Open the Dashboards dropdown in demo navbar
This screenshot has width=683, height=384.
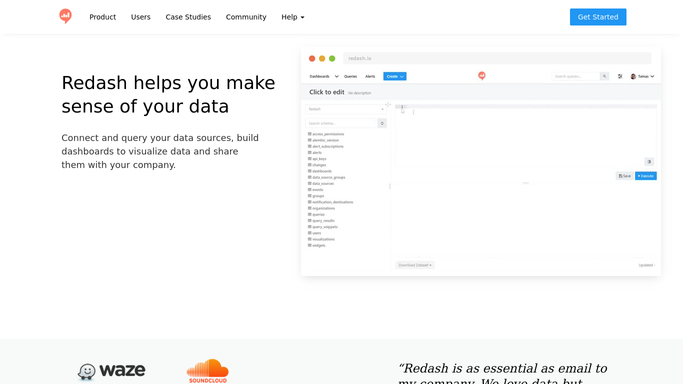point(324,76)
